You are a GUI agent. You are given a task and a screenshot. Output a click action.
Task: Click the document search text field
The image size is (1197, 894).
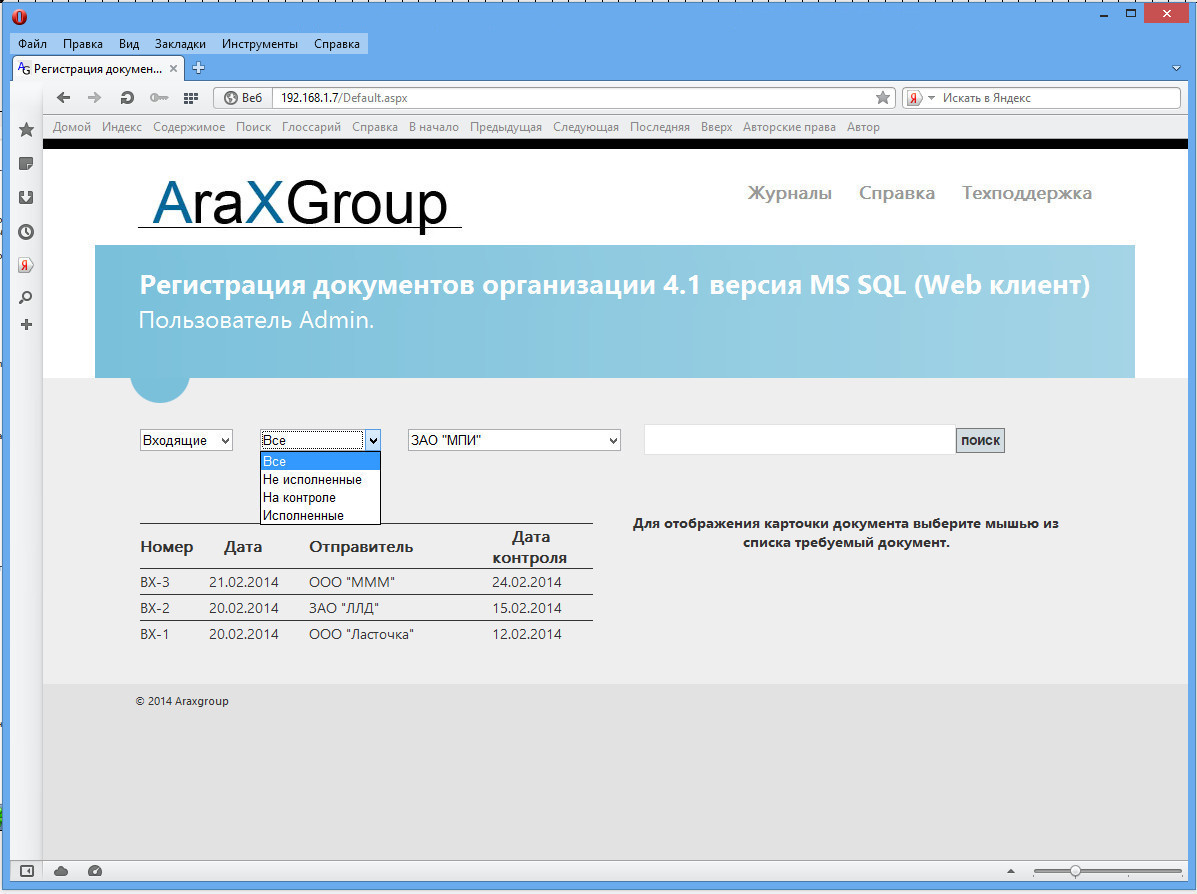pyautogui.click(x=799, y=440)
